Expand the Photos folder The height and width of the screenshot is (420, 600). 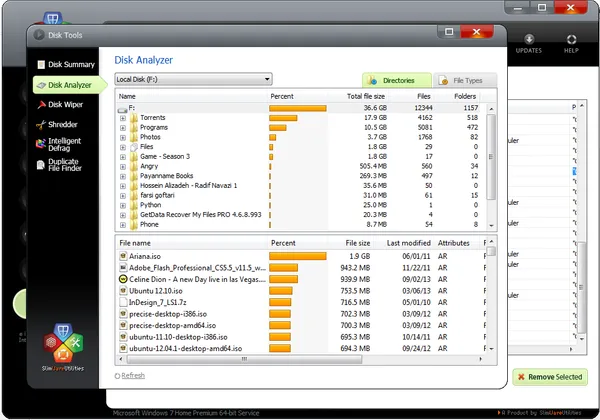coord(123,138)
